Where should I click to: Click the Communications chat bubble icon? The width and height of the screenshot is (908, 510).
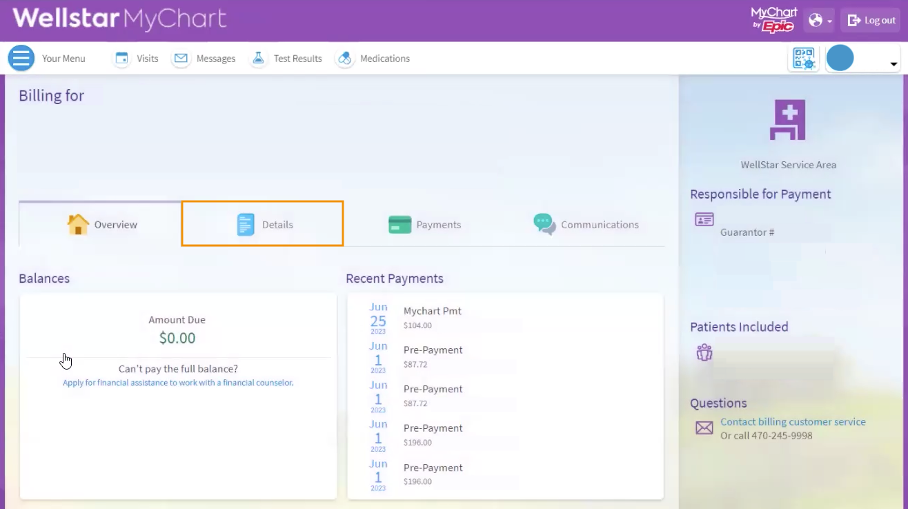pos(544,224)
